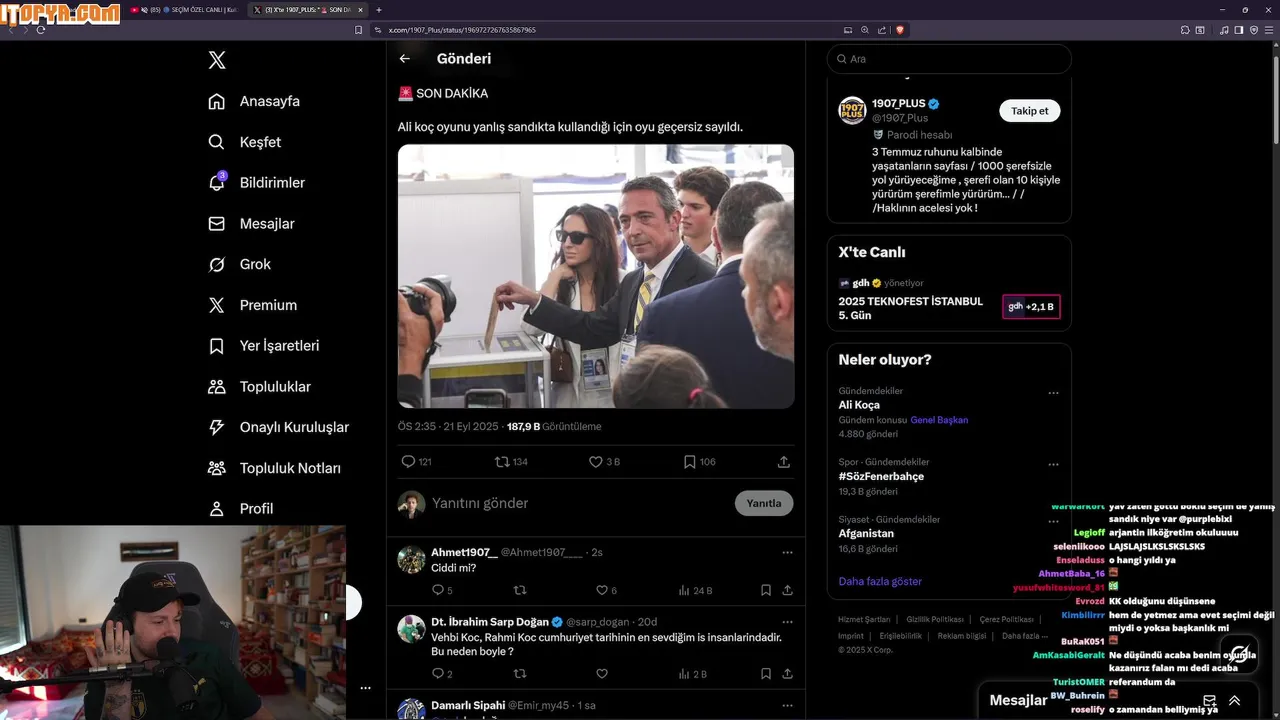Open more options on Damarlı Sipahi reply
This screenshot has width=1280, height=720.
pyautogui.click(x=787, y=705)
